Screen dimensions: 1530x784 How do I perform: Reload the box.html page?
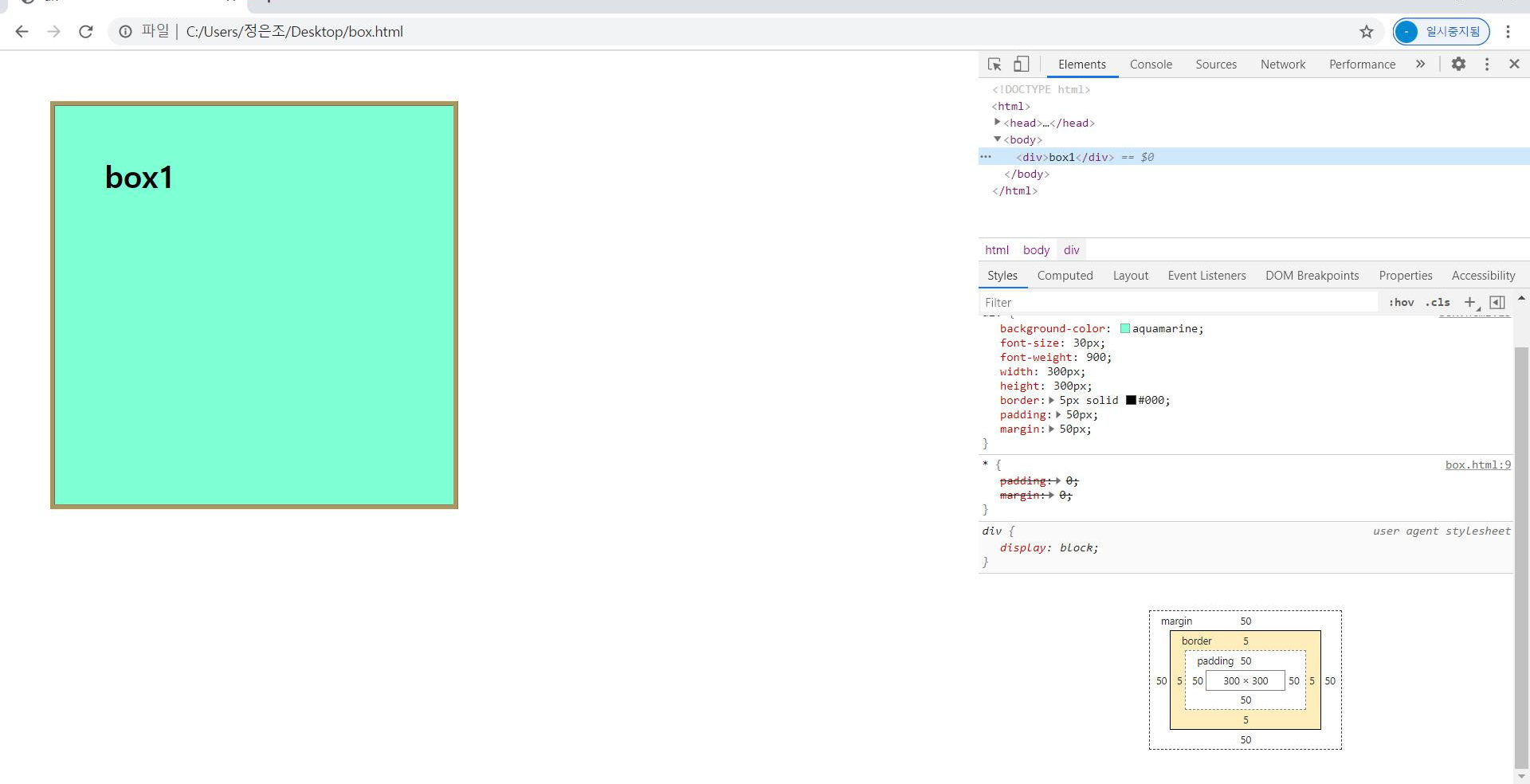click(x=86, y=32)
